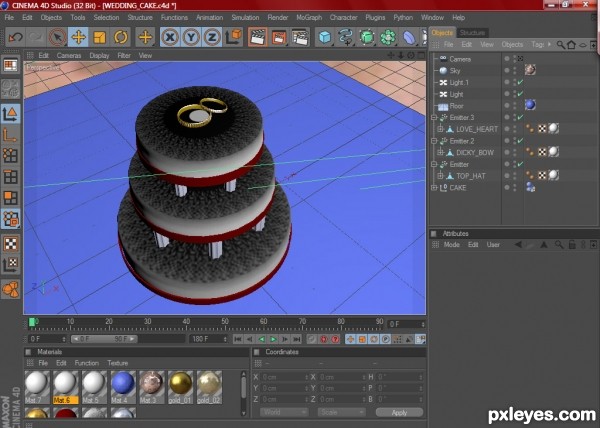The width and height of the screenshot is (600, 428).
Task: Open the viewport Cameras menu
Action: [69, 56]
